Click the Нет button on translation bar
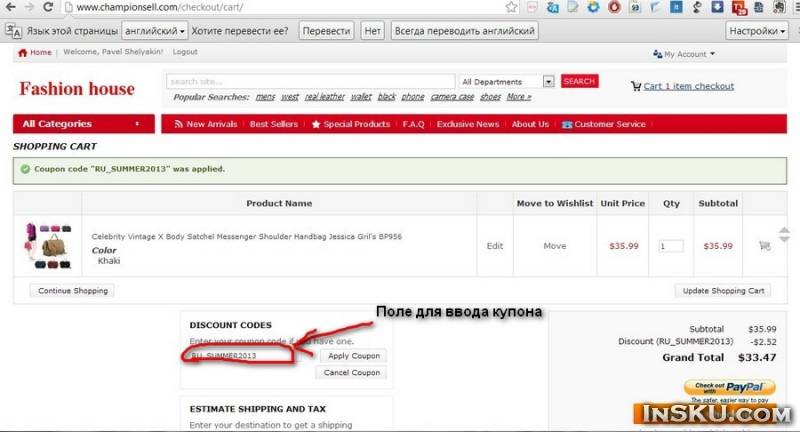The height and width of the screenshot is (432, 800). pos(372,31)
